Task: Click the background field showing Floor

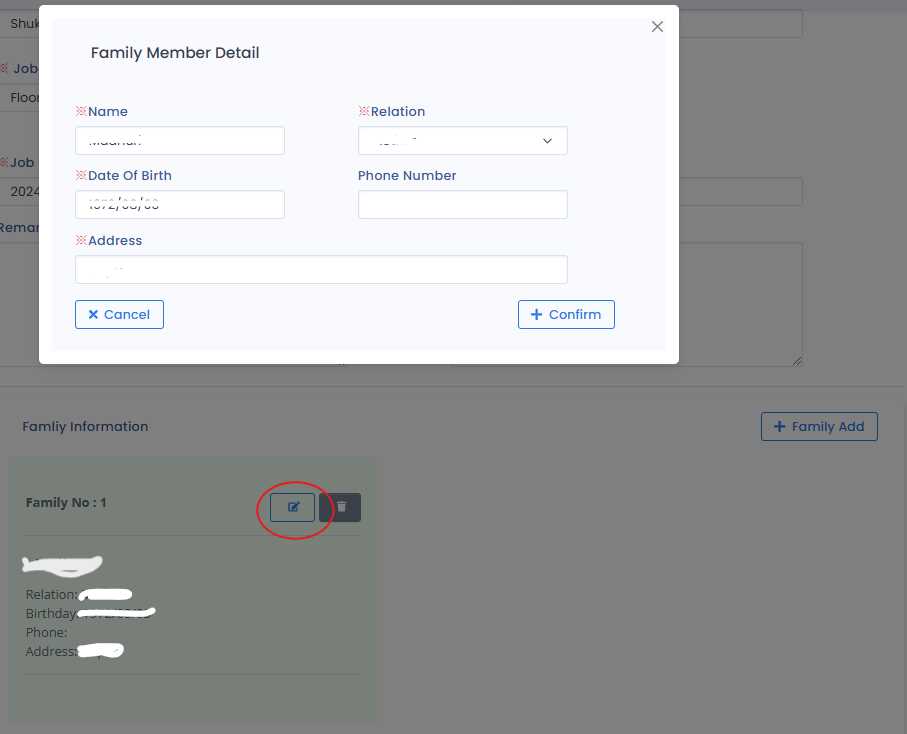Action: (x=20, y=97)
